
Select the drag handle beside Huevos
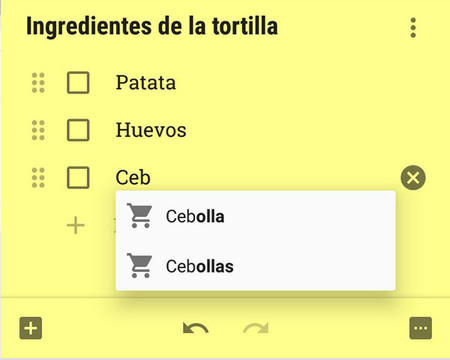(38, 130)
